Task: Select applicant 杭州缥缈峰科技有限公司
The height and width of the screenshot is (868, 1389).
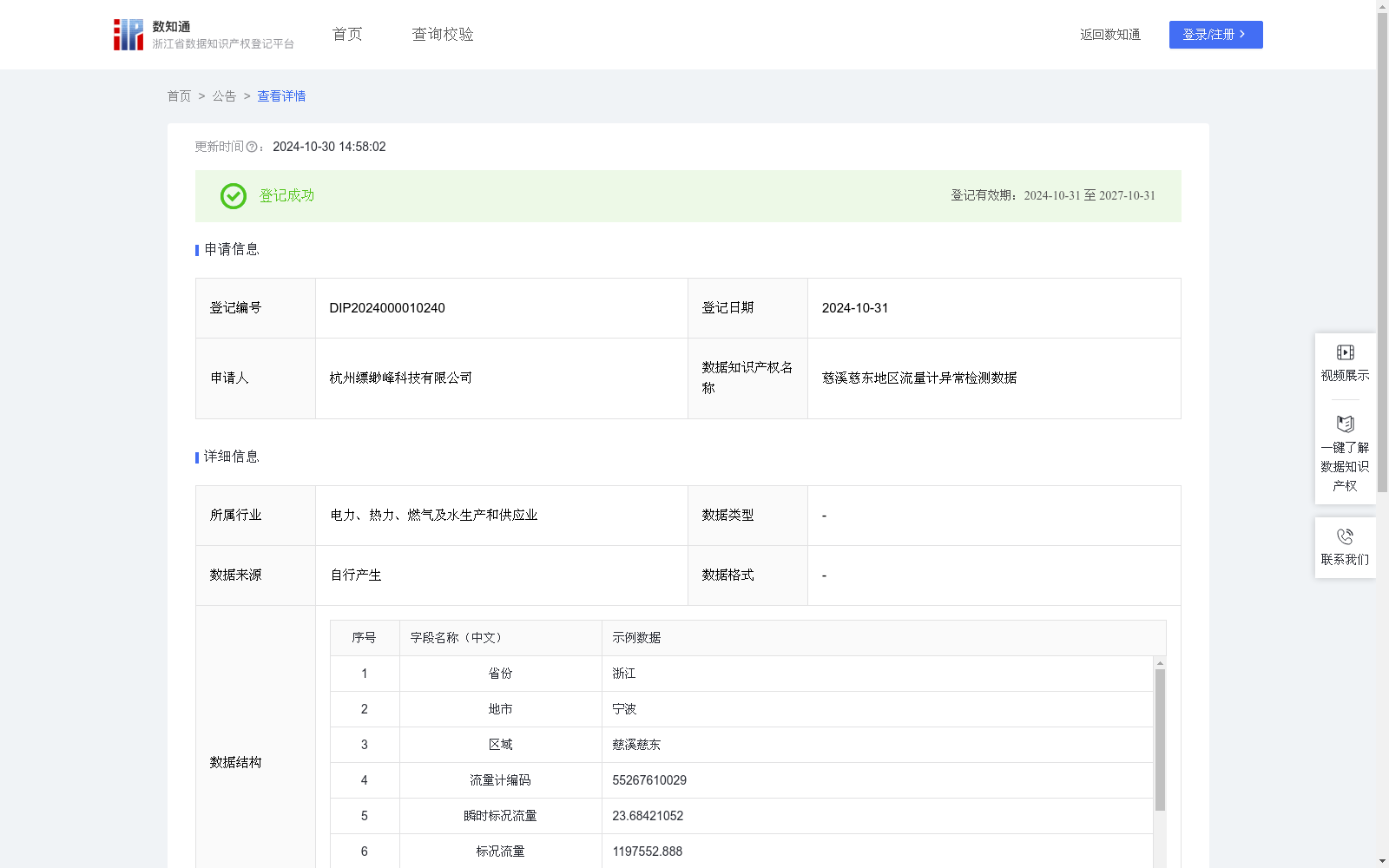Action: click(401, 378)
